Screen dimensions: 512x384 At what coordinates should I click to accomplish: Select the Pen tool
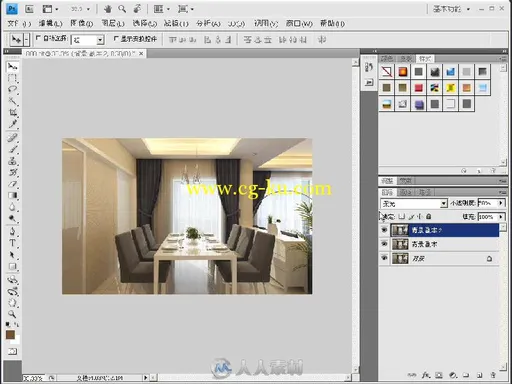coord(12,231)
